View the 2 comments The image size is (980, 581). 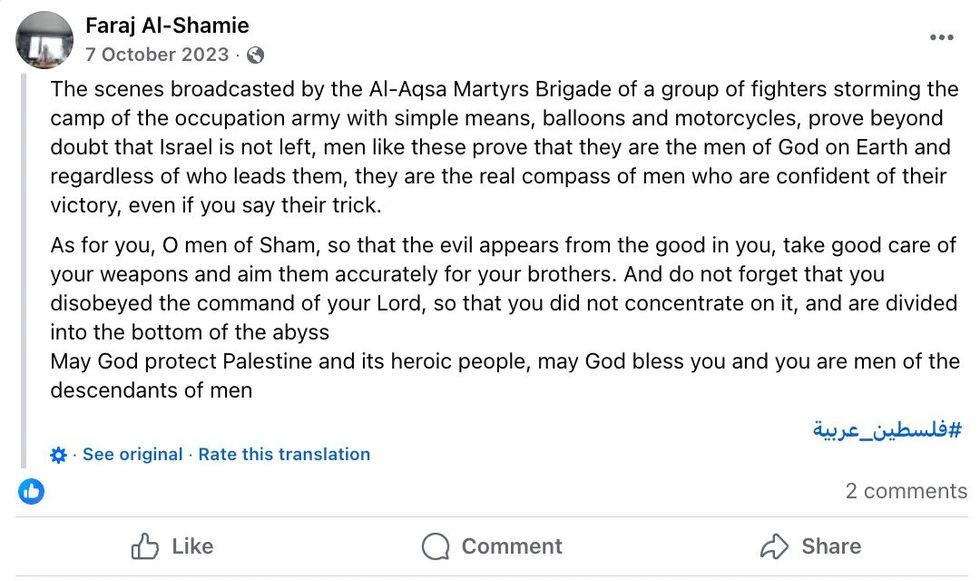tap(906, 491)
